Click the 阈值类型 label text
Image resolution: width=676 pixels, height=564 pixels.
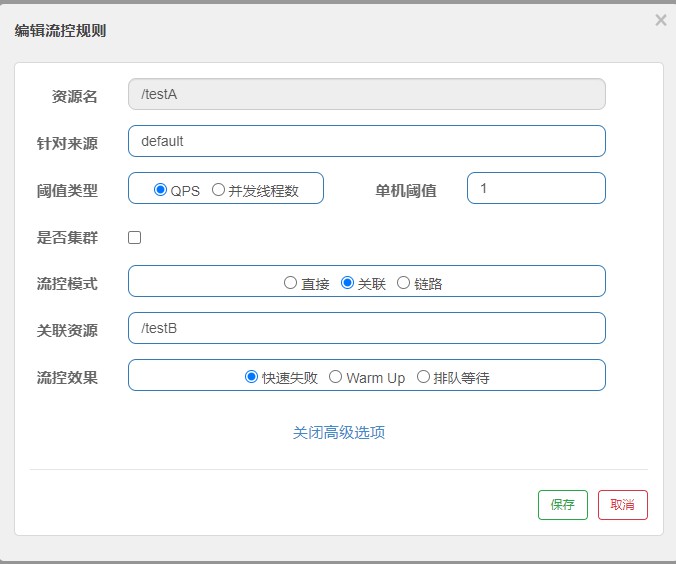click(67, 190)
